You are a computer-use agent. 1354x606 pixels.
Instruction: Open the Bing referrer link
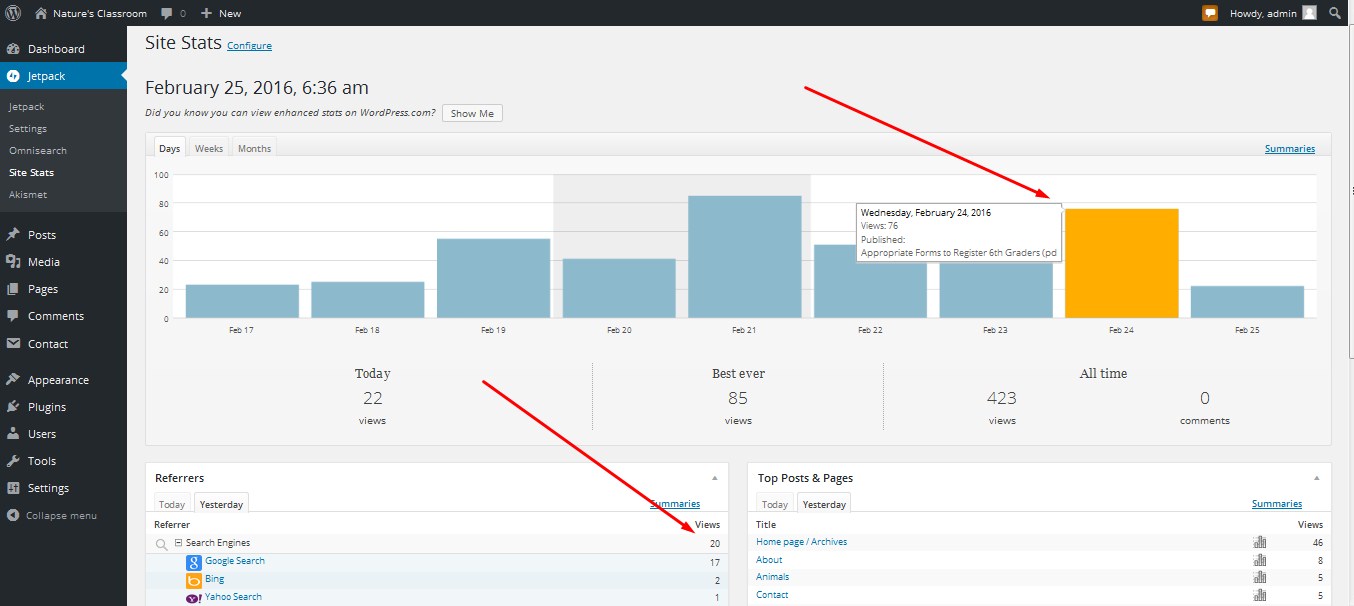pyautogui.click(x=214, y=579)
